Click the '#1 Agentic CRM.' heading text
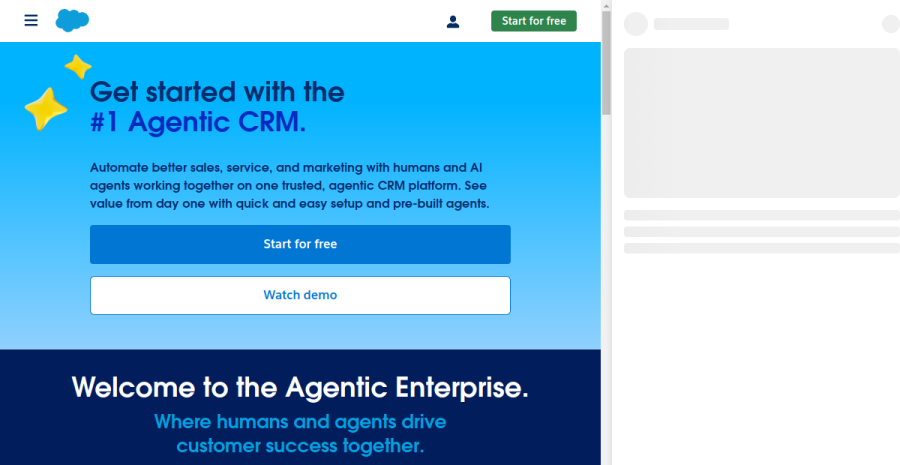 pos(198,122)
